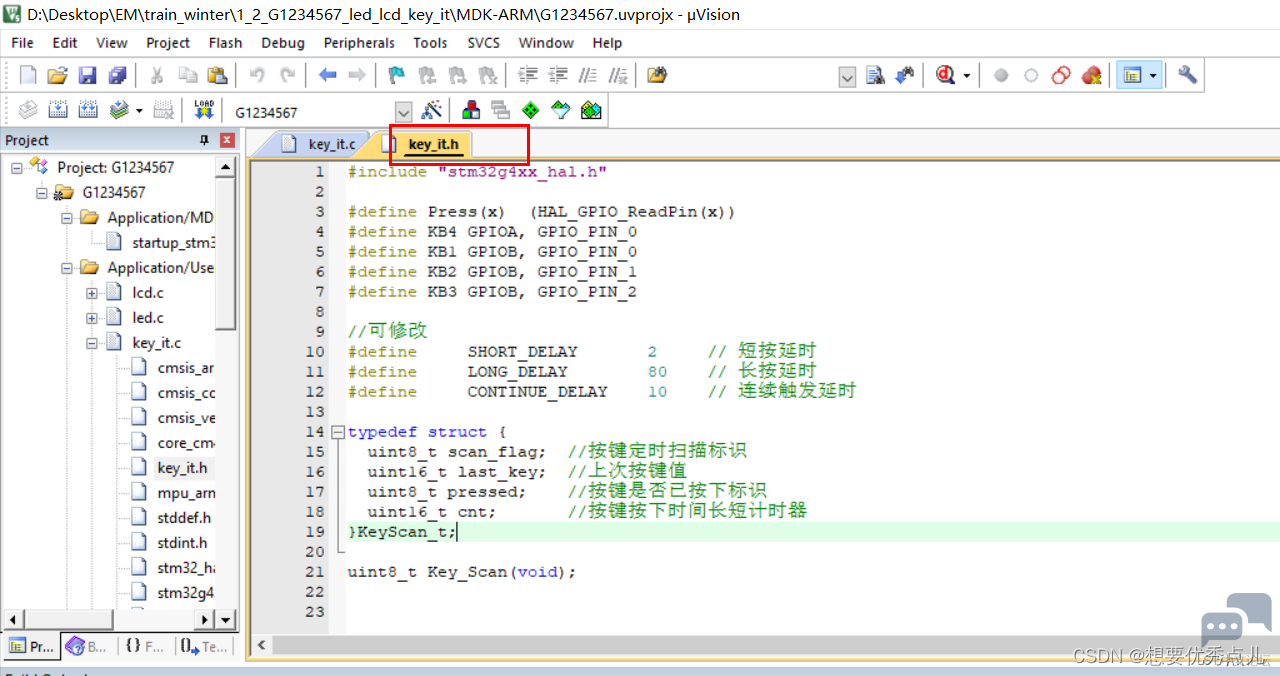Collapse the typedef struct code fold
The width and height of the screenshot is (1280, 676).
click(x=336, y=432)
